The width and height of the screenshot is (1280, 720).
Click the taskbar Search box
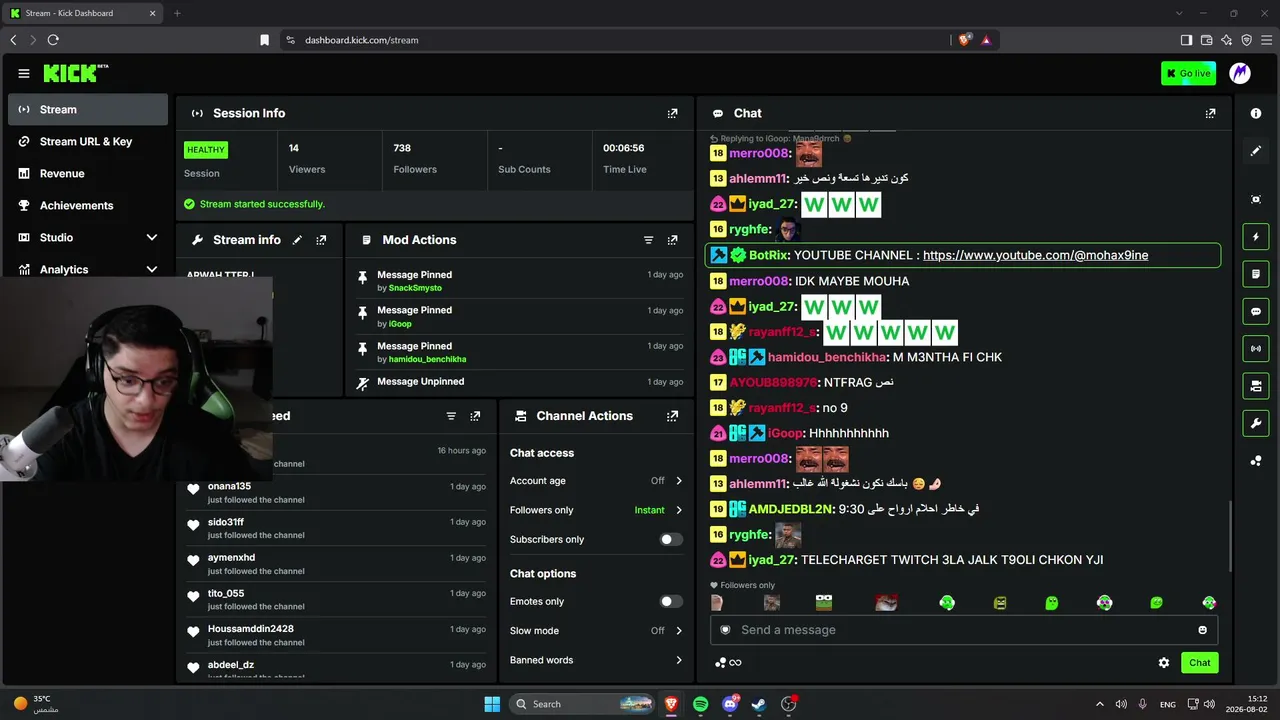pyautogui.click(x=584, y=704)
